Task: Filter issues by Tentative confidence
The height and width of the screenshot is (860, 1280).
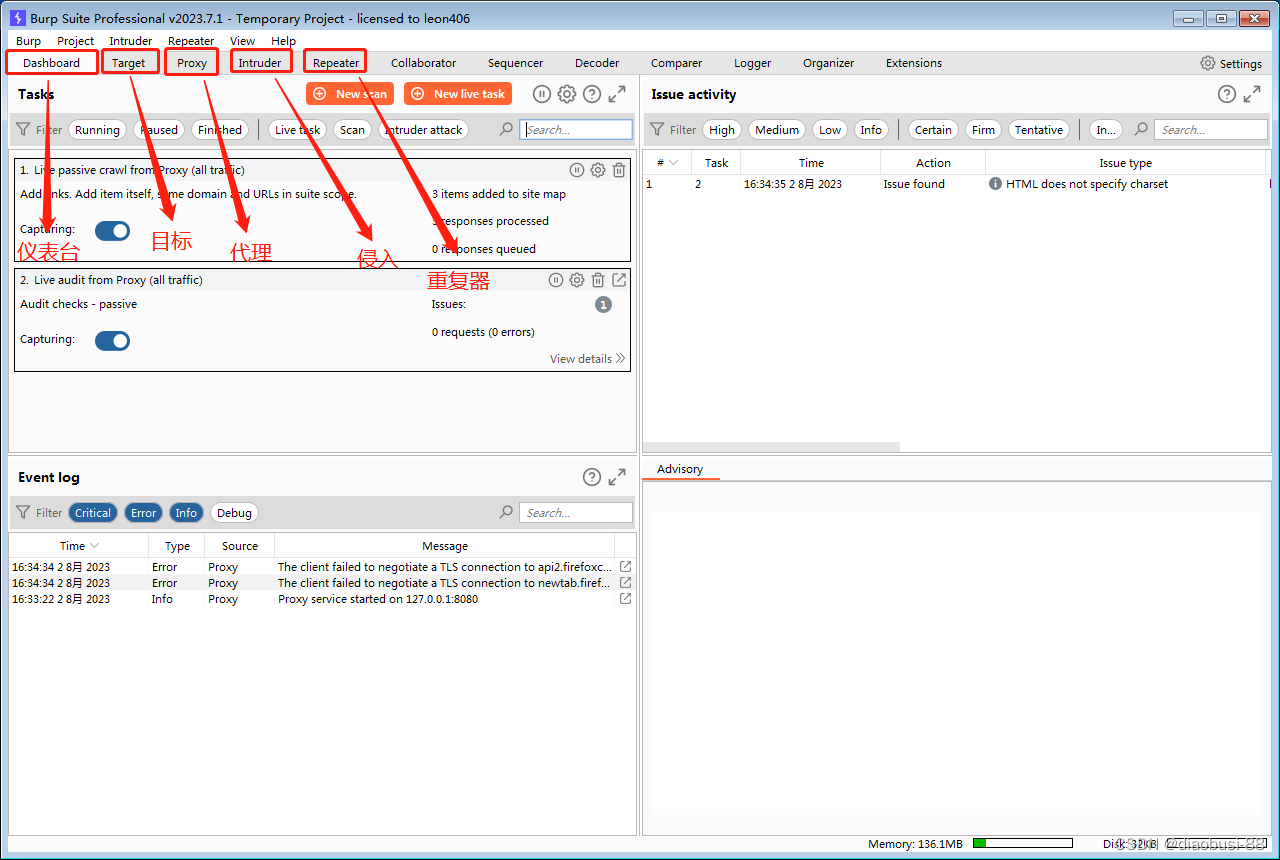Action: (x=1038, y=130)
